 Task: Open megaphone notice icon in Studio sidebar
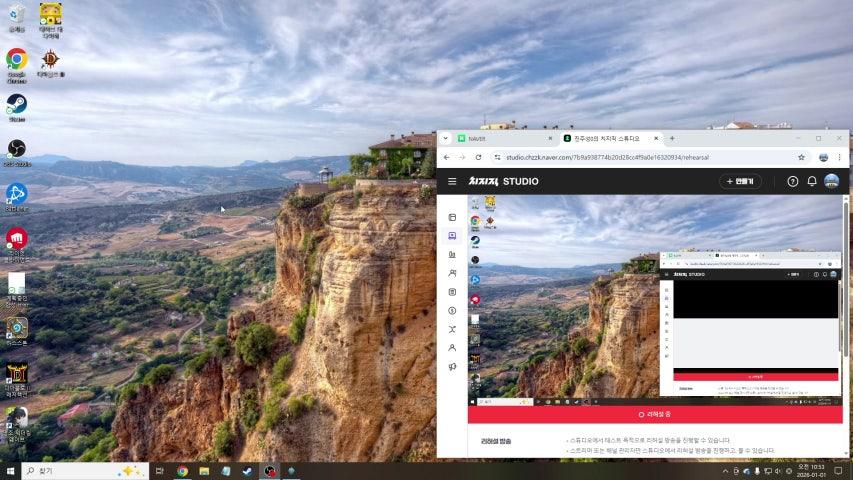(x=452, y=367)
